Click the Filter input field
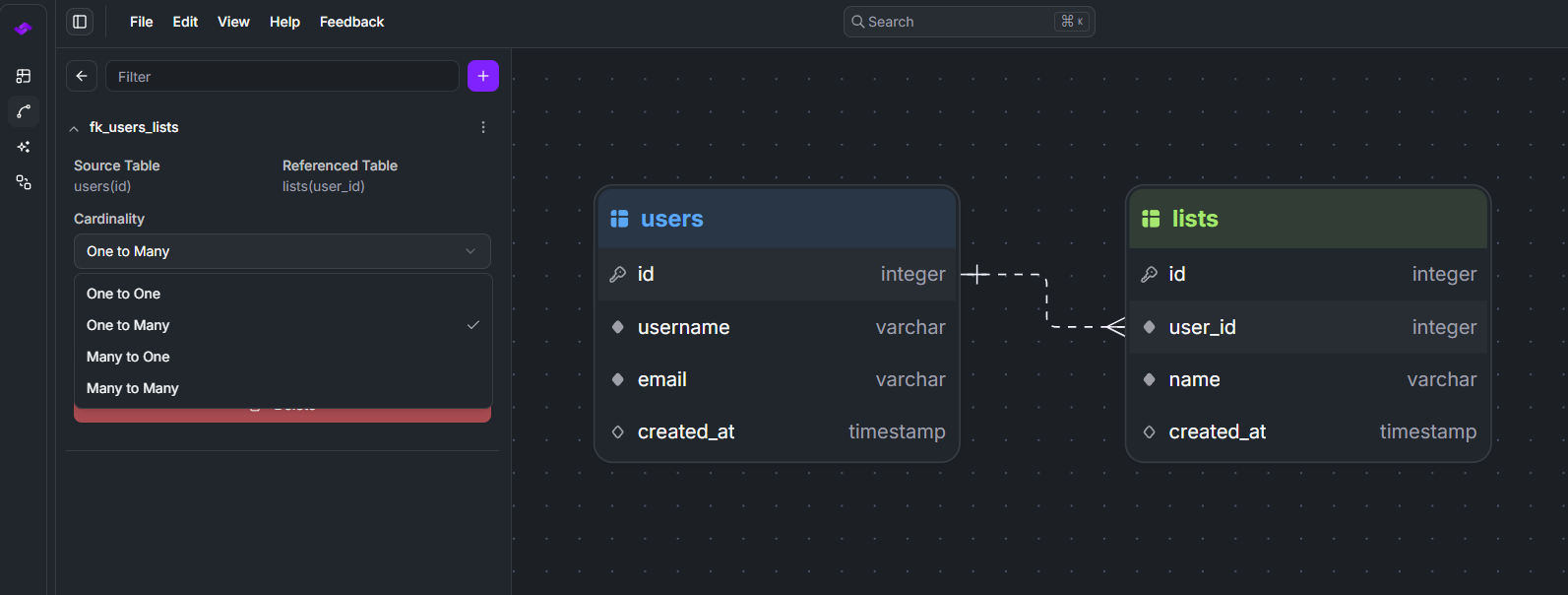 pyautogui.click(x=282, y=76)
